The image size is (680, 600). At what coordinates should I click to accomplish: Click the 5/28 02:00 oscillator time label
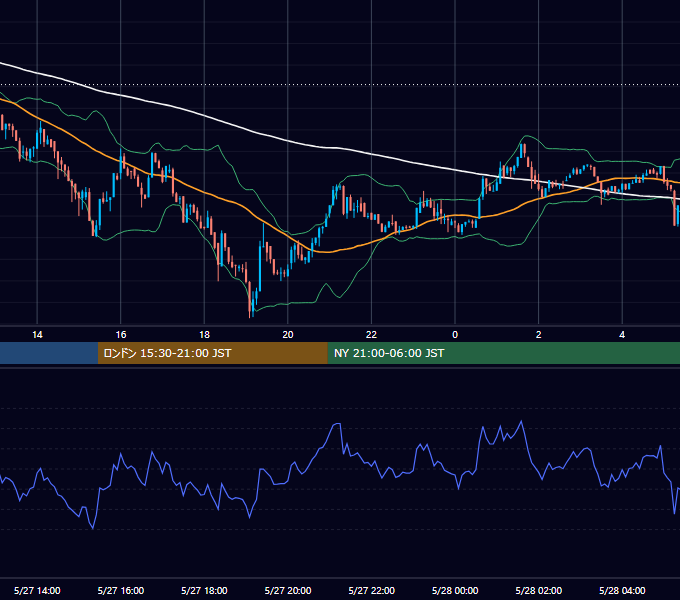point(539,590)
